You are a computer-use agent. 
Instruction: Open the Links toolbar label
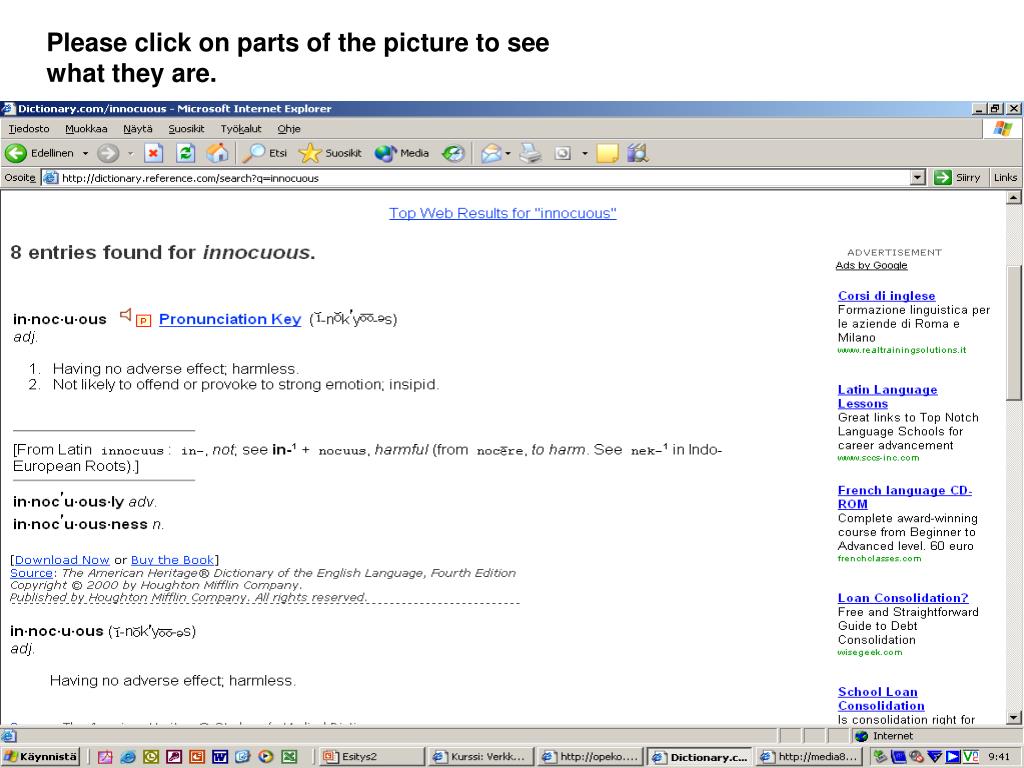point(1005,178)
